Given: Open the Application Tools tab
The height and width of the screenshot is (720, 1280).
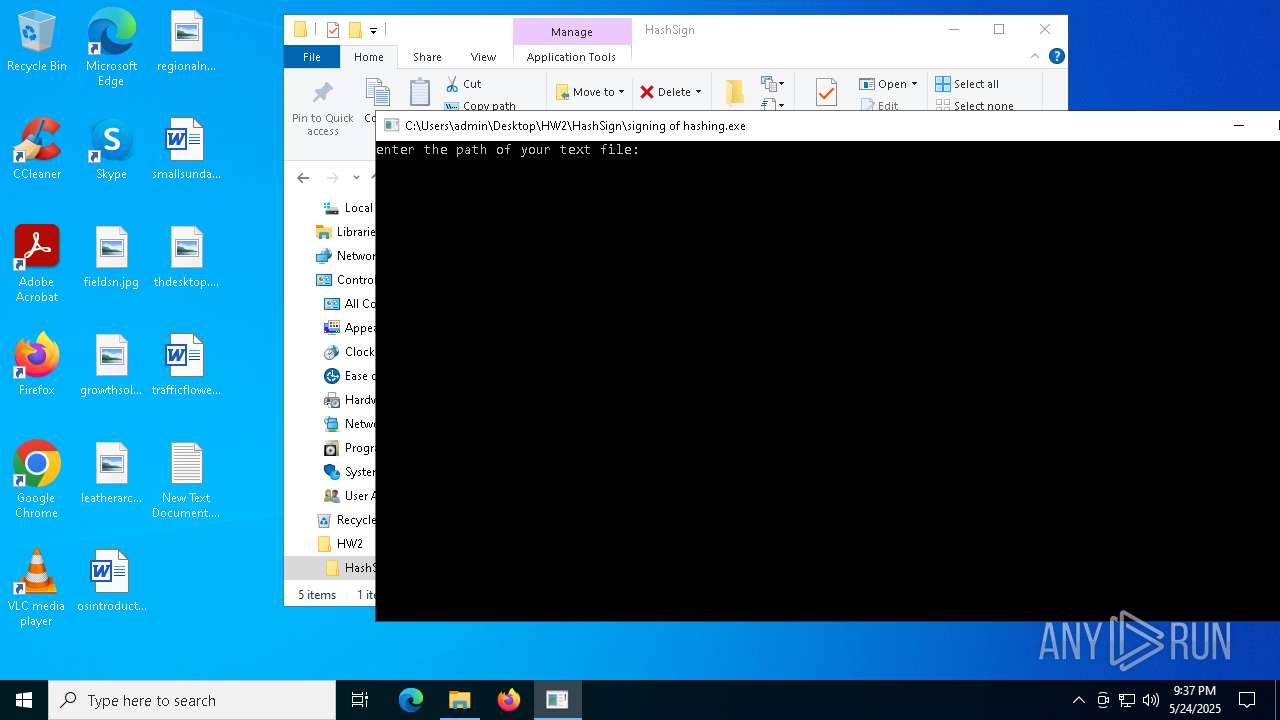Looking at the screenshot, I should (571, 57).
